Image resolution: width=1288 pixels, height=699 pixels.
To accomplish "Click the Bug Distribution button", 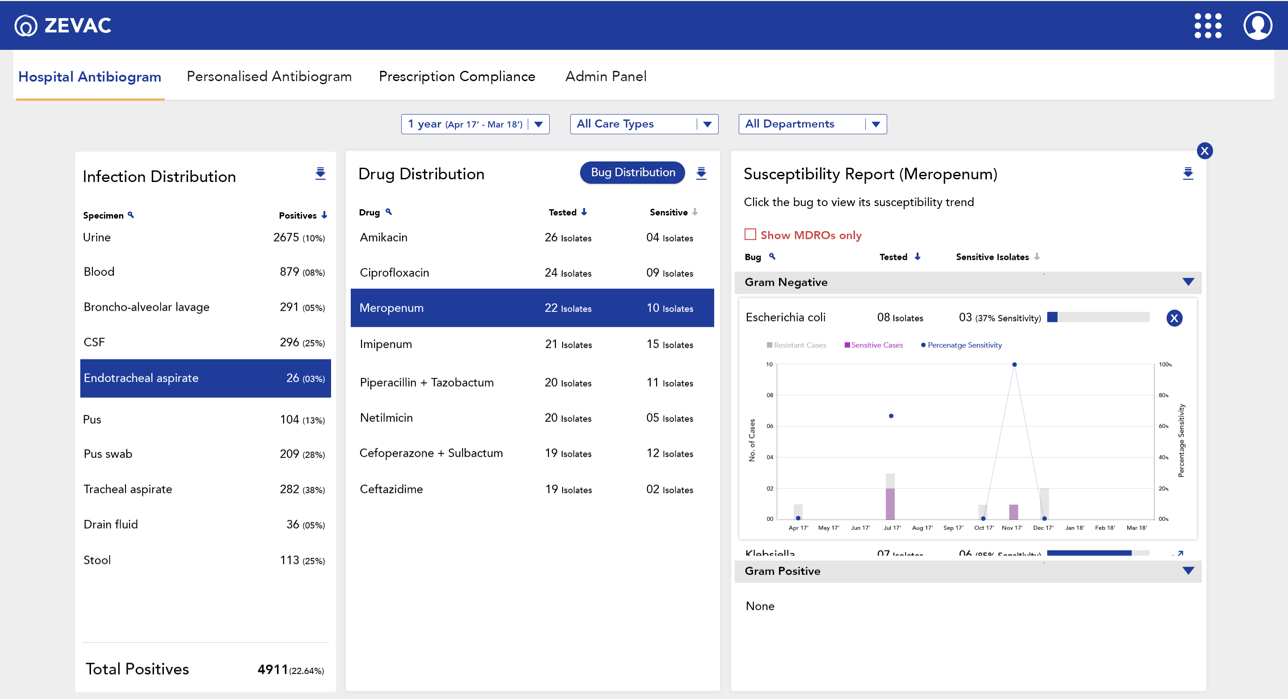I will (632, 173).
